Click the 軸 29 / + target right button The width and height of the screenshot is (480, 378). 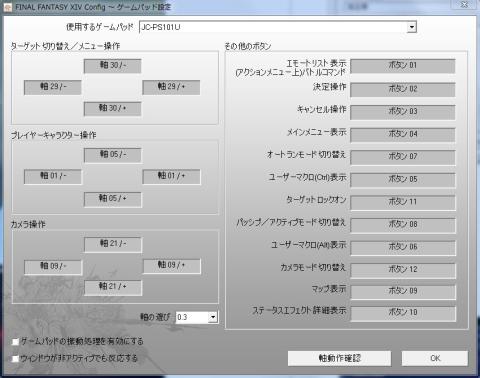point(171,87)
